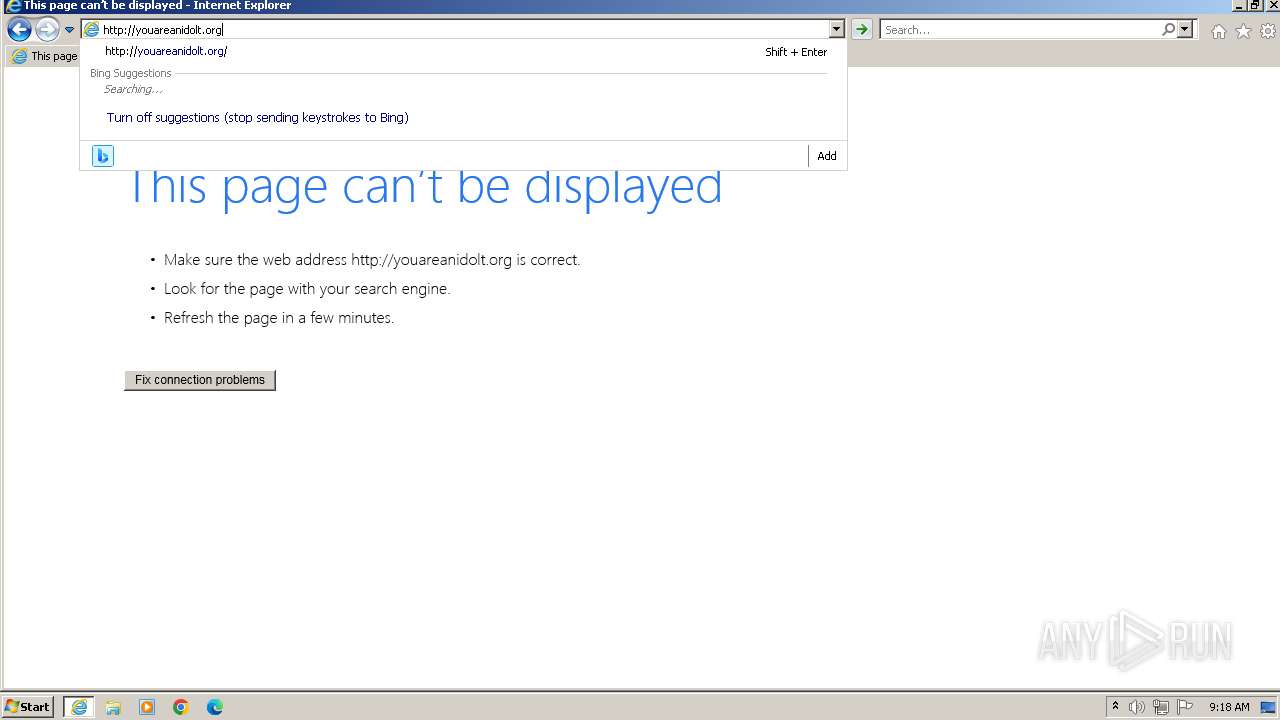
Task: Click 'Look for the page with your search engine' text
Action: coord(307,289)
